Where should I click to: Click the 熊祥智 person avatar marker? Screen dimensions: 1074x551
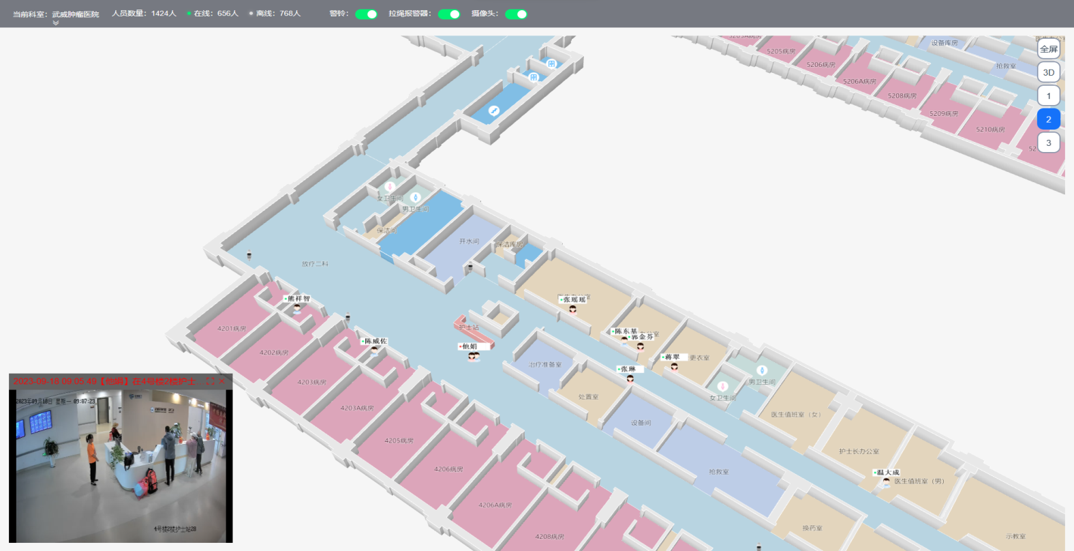point(297,308)
